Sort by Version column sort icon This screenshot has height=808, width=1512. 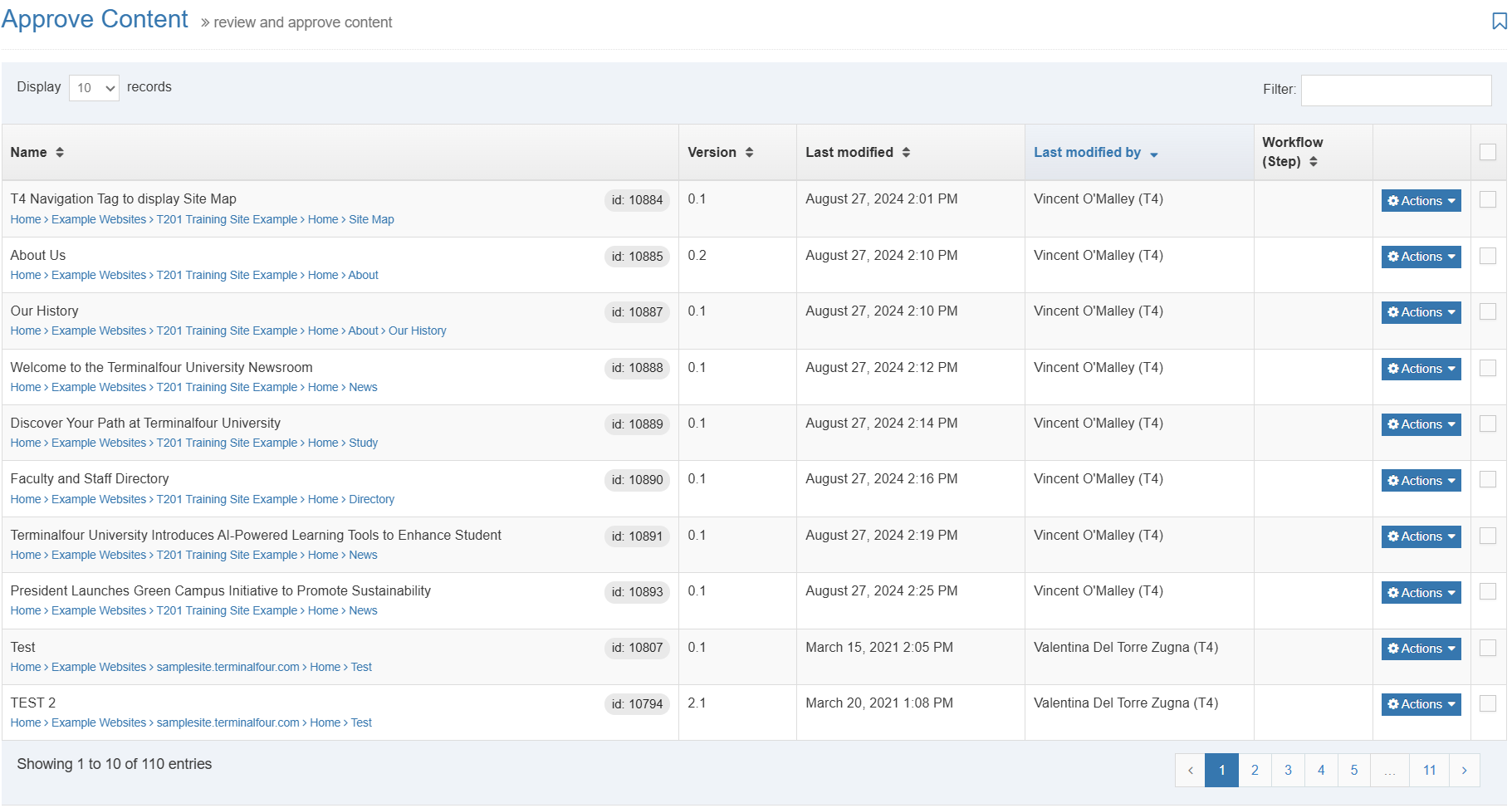tap(749, 153)
